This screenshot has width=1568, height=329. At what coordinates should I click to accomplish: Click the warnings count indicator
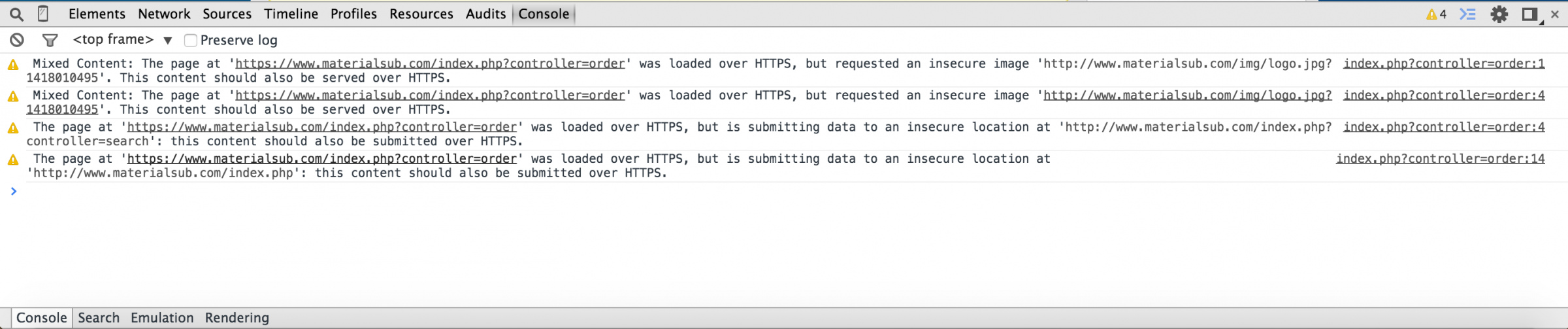(x=1436, y=14)
